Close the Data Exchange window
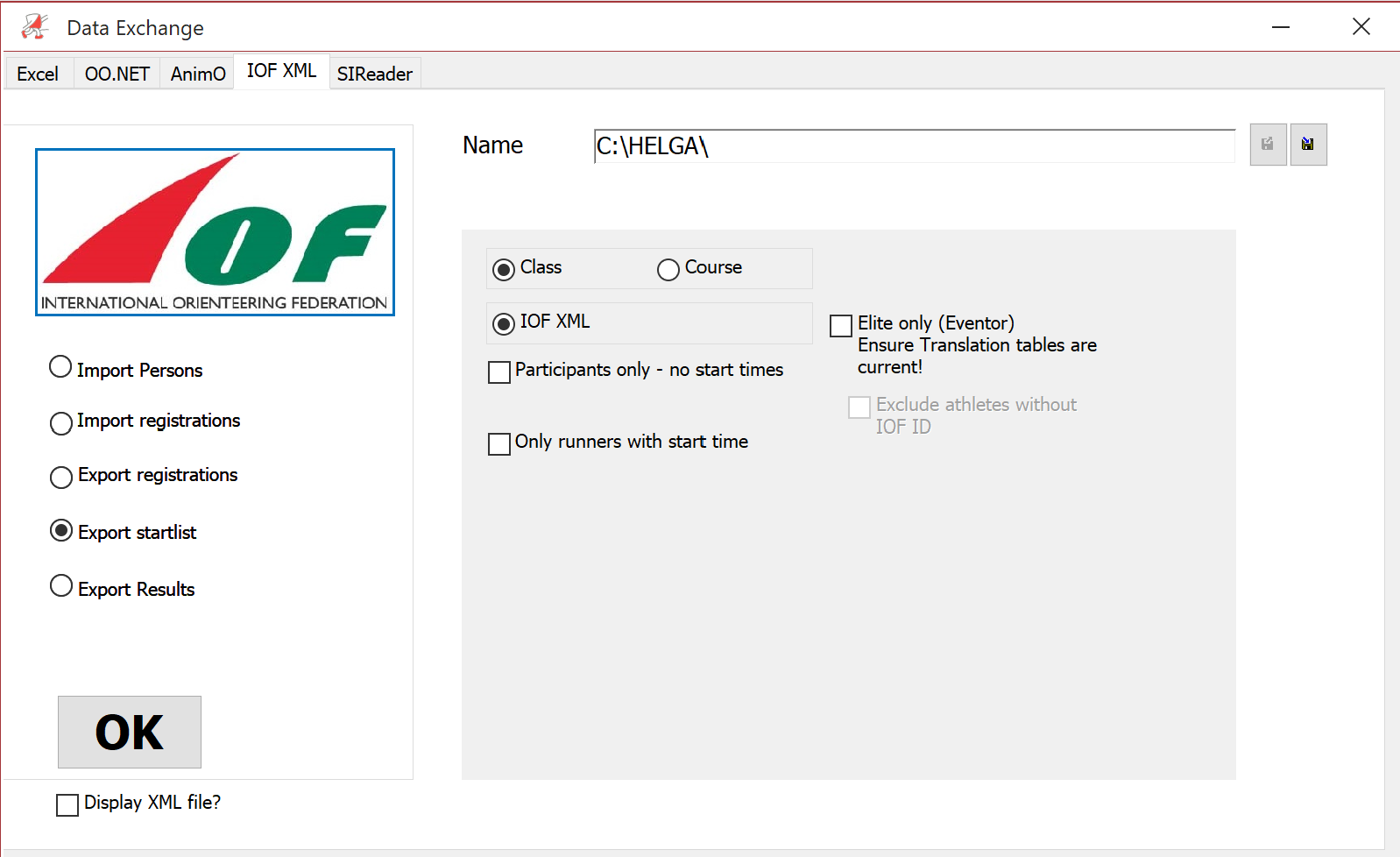1400x857 pixels. click(x=1361, y=27)
